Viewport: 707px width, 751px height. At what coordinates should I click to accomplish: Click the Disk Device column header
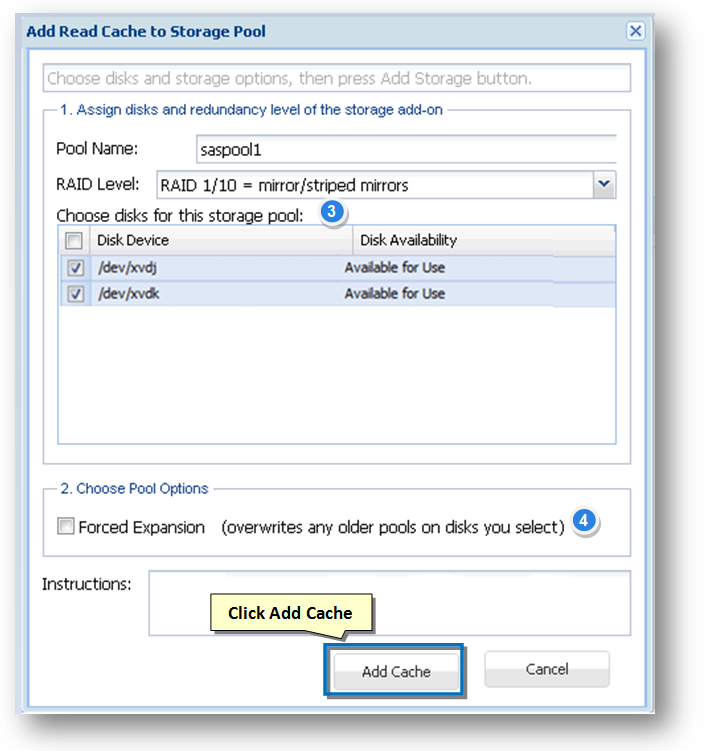[x=220, y=240]
